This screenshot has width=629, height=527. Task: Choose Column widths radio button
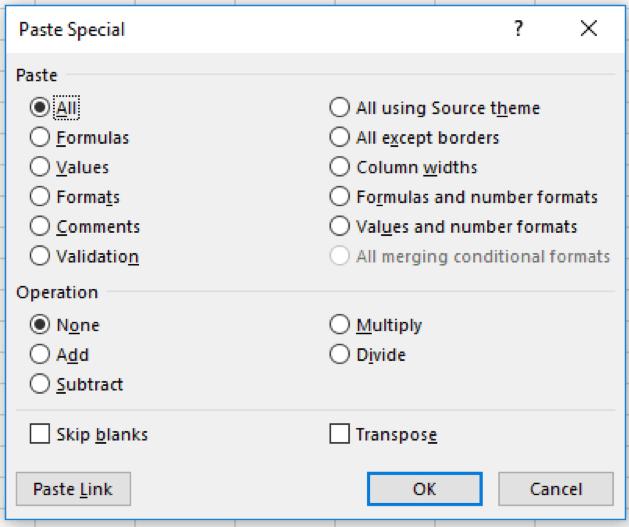(340, 167)
